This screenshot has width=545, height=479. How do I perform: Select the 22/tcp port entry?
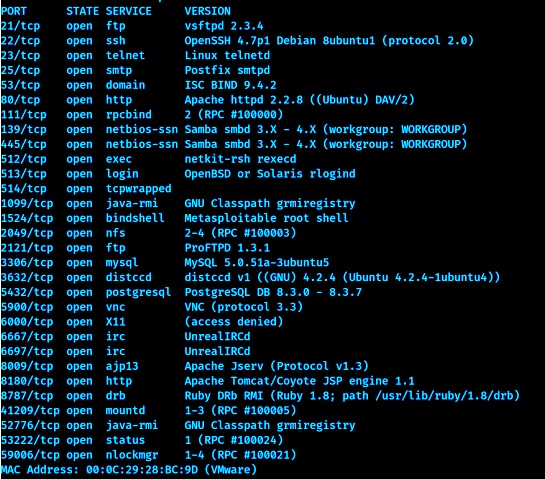click(21, 41)
